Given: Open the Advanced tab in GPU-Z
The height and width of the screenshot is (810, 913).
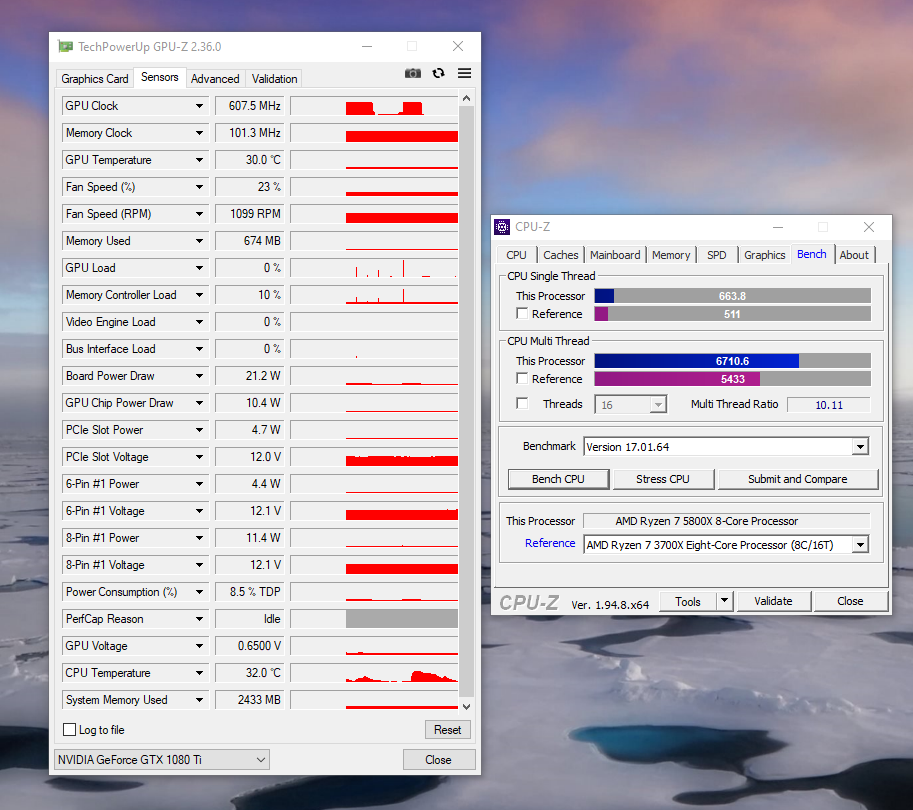Looking at the screenshot, I should (215, 79).
